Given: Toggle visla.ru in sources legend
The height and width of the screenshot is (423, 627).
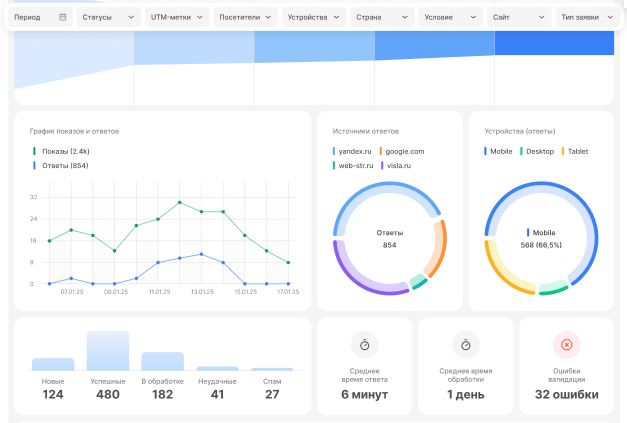Looking at the screenshot, I should pos(396,165).
